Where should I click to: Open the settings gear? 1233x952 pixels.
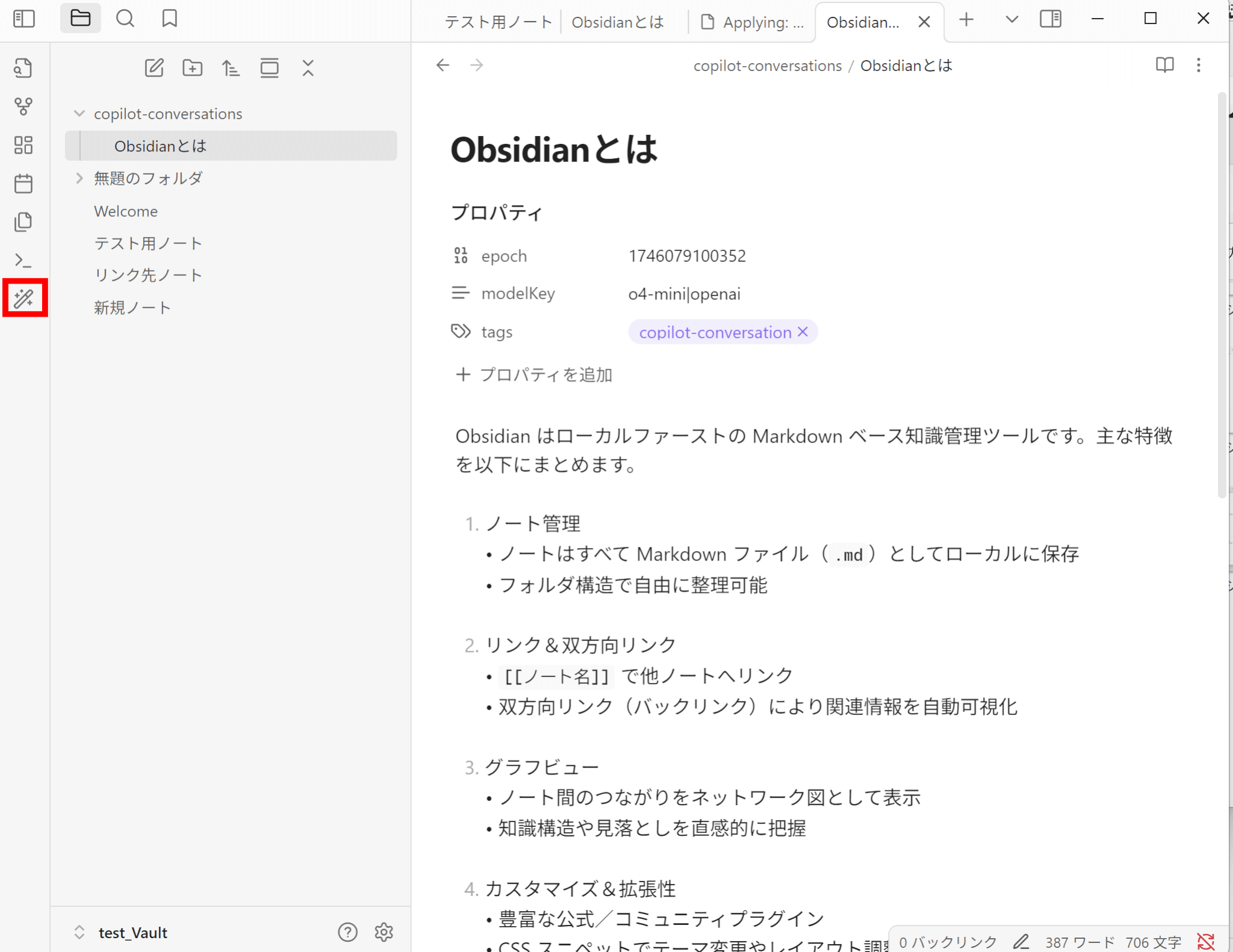[x=384, y=932]
